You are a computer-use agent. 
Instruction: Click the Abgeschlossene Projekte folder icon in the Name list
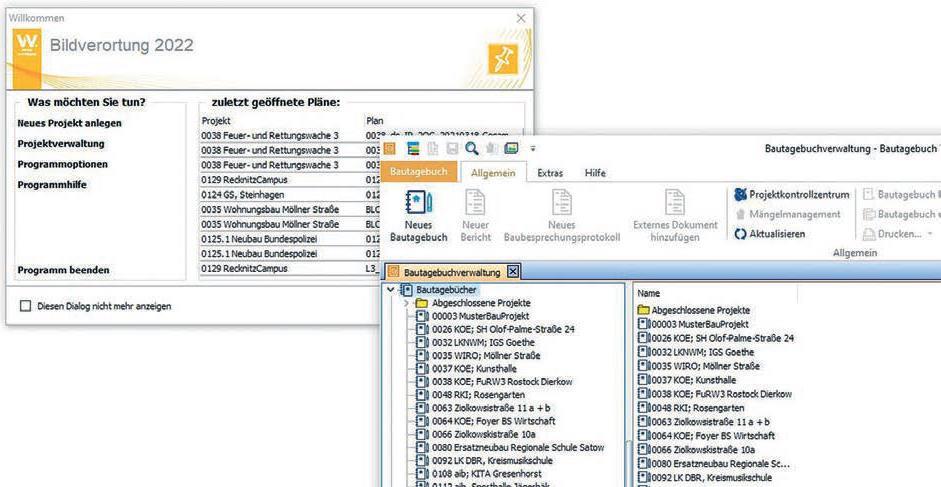click(643, 310)
